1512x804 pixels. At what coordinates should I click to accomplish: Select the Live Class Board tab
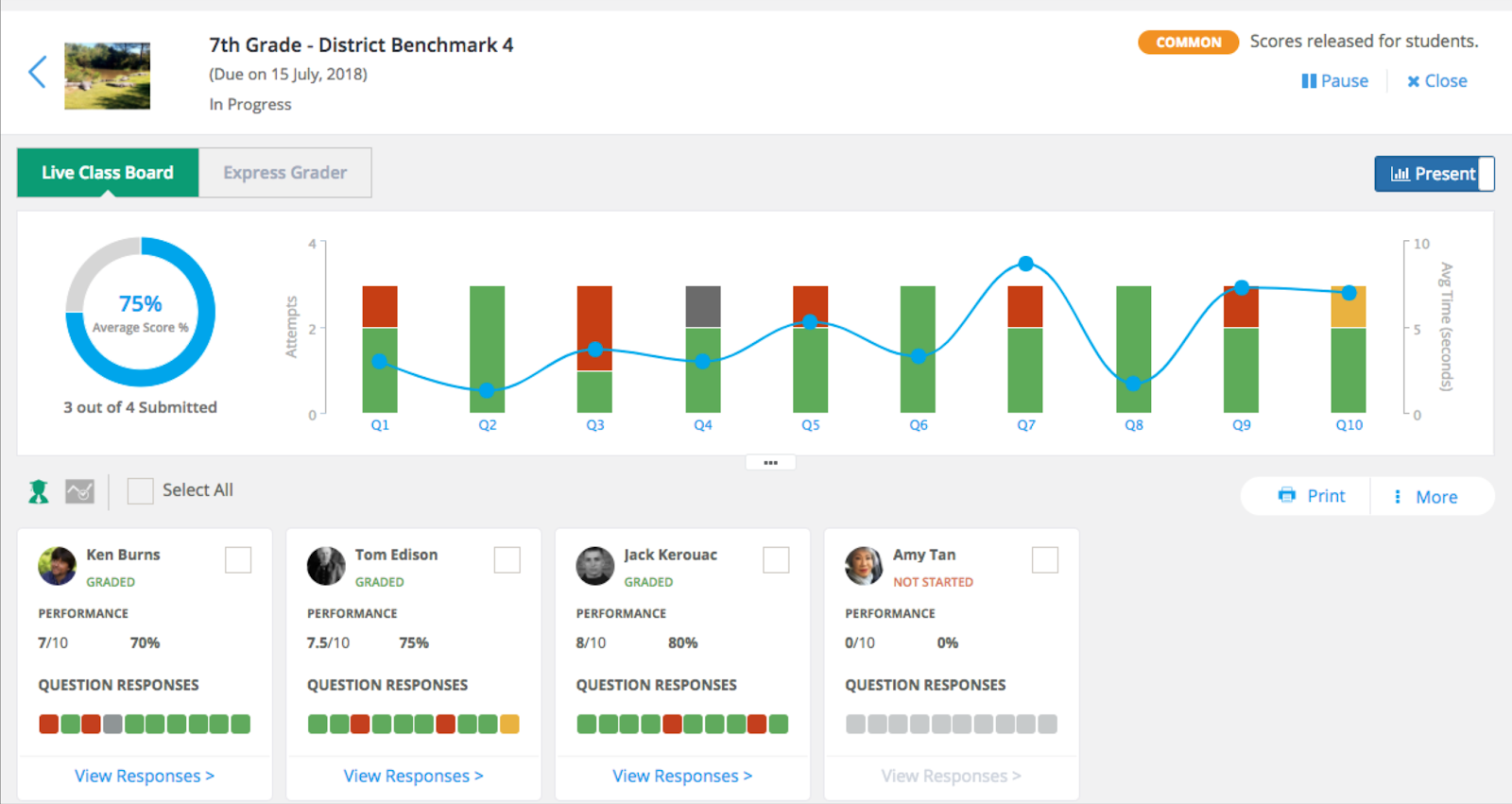(108, 173)
